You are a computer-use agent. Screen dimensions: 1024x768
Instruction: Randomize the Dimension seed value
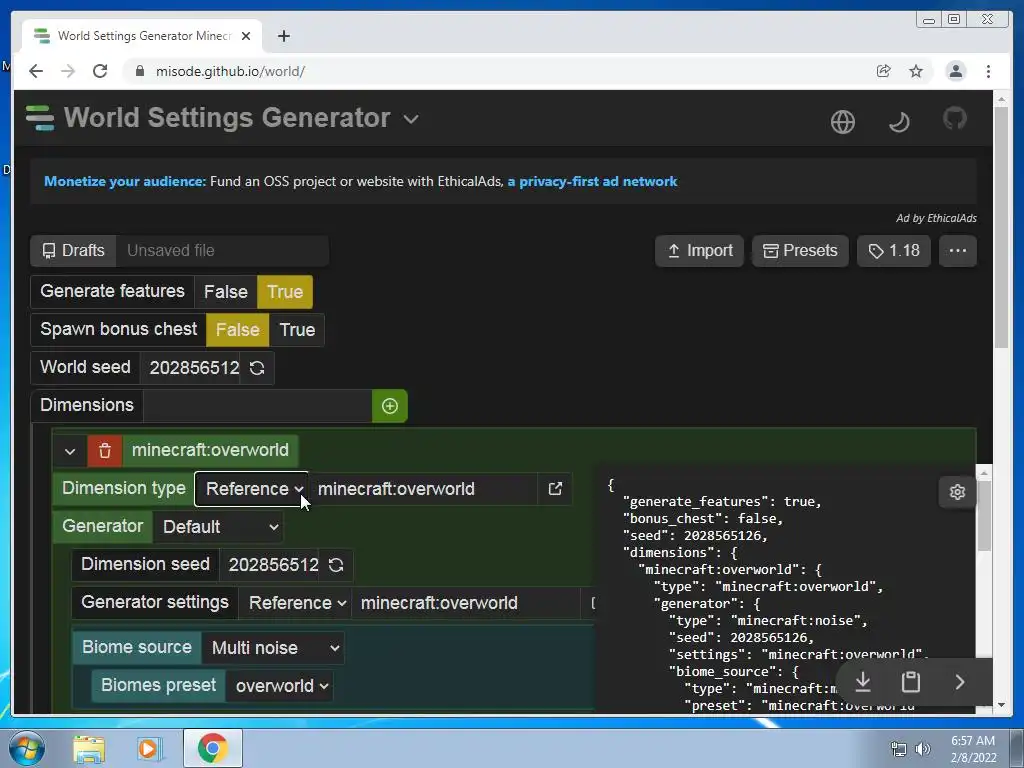[x=336, y=565]
